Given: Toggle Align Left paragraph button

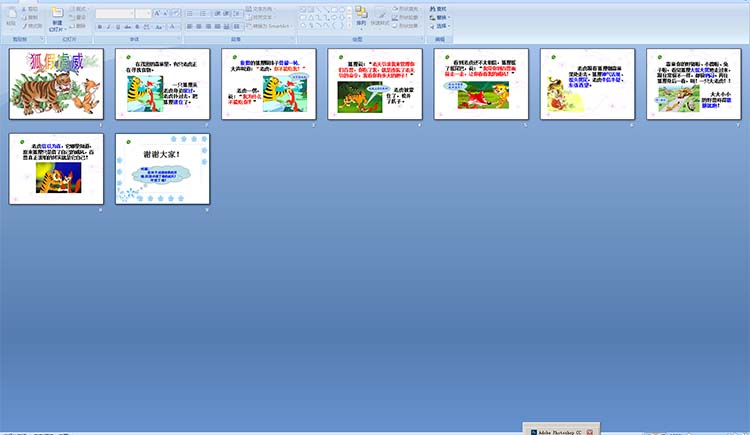Looking at the screenshot, I should (189, 27).
